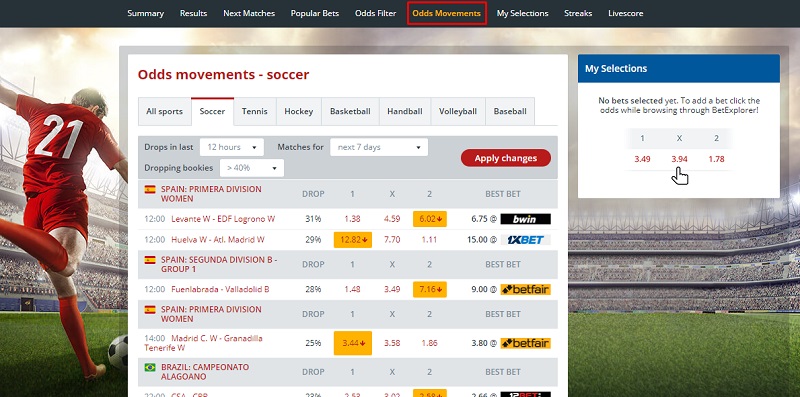Go to Livescore in the top navigation
The image size is (800, 397).
[x=626, y=13]
